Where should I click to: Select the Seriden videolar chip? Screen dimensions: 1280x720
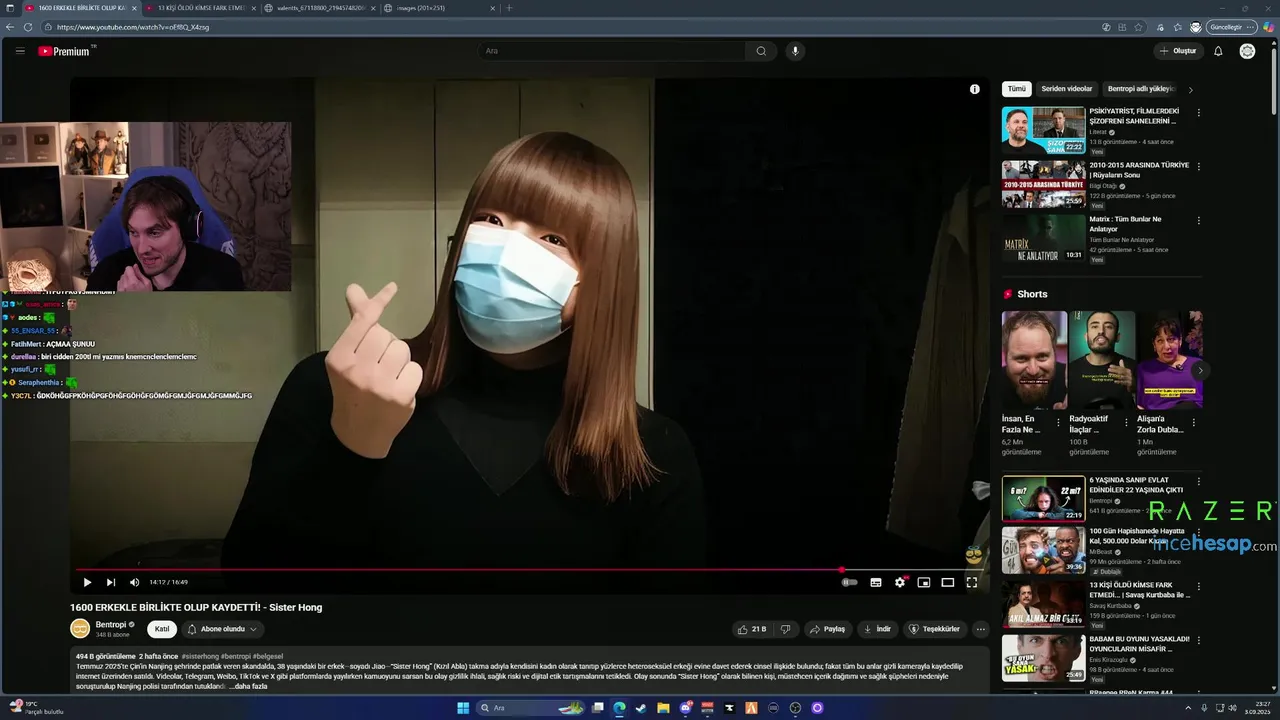click(1067, 89)
